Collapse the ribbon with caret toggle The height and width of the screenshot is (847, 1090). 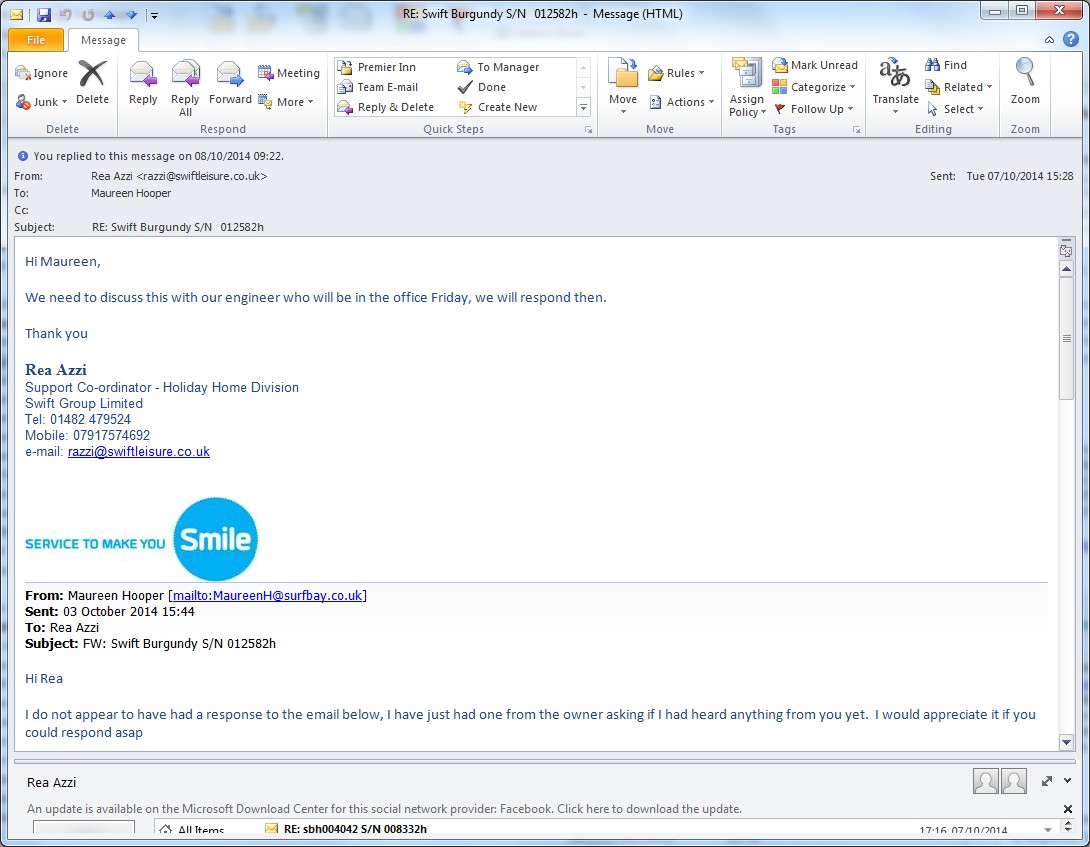[1049, 40]
